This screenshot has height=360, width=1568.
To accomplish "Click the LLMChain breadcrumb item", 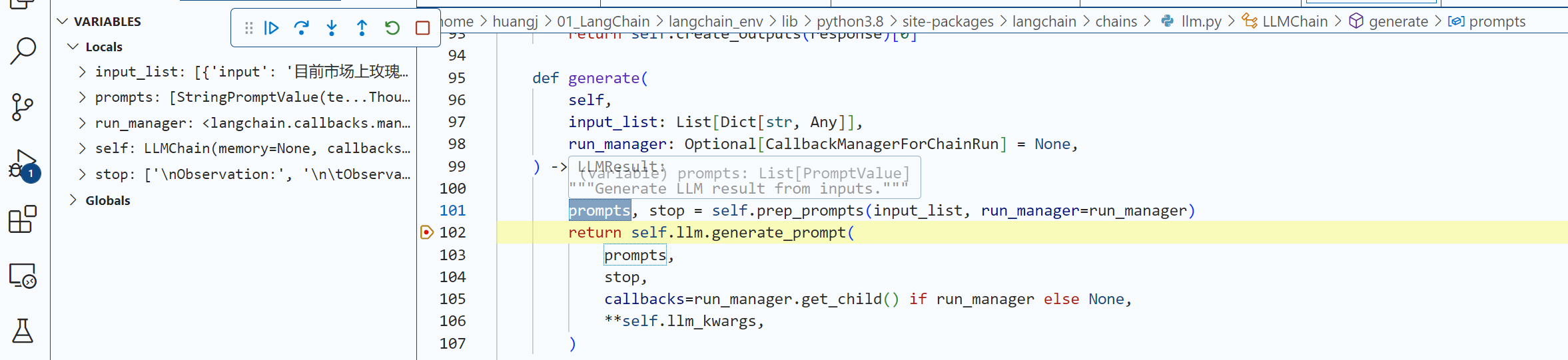I will (1294, 21).
